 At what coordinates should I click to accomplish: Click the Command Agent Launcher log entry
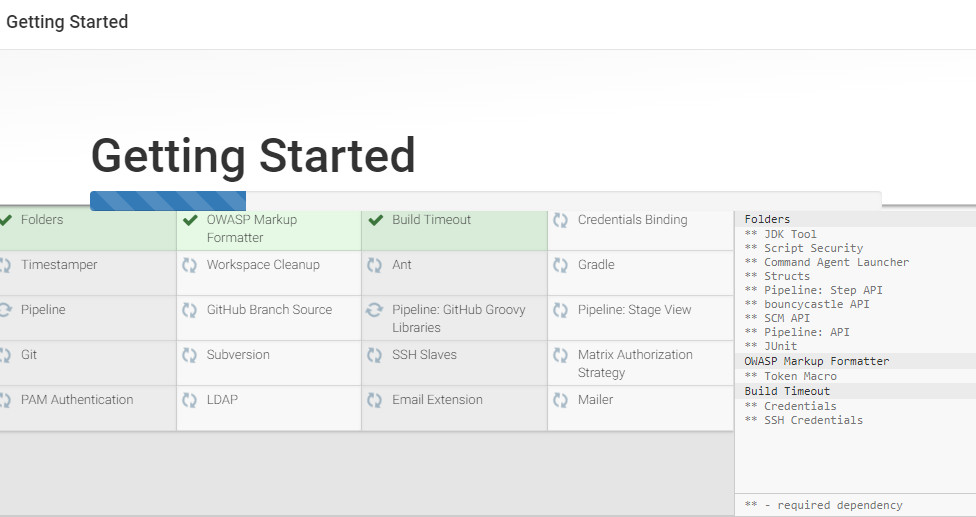coord(827,262)
